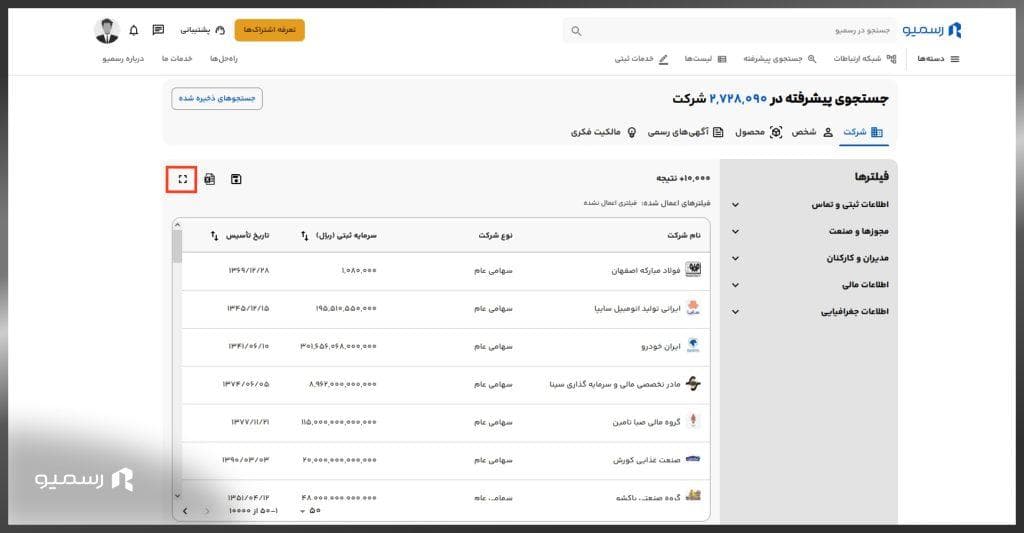This screenshot has width=1024, height=533.
Task: Open شبکه ارتباطات in navigation
Action: (865, 59)
